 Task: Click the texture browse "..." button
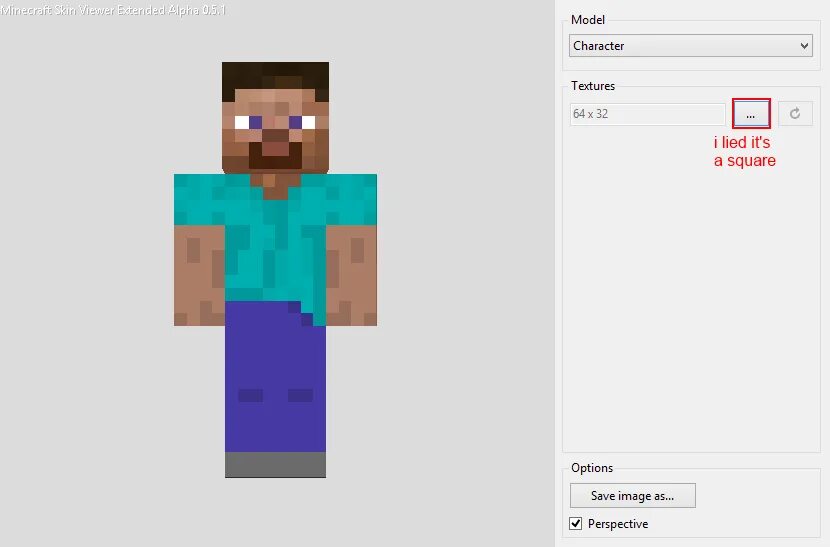[x=751, y=114]
